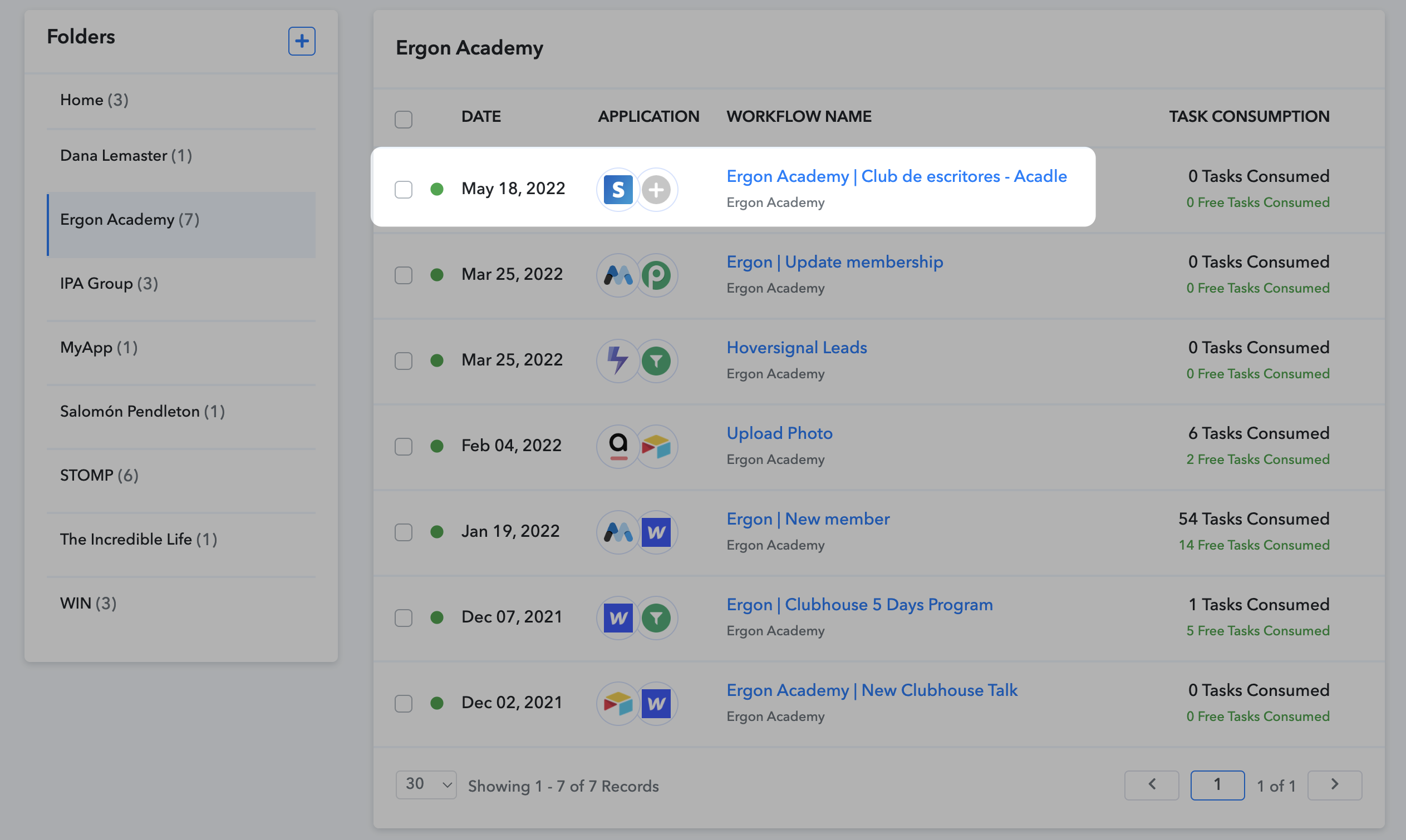1406x840 pixels.
Task: Click the green status dot for Hoversignal Leads
Action: pos(436,361)
